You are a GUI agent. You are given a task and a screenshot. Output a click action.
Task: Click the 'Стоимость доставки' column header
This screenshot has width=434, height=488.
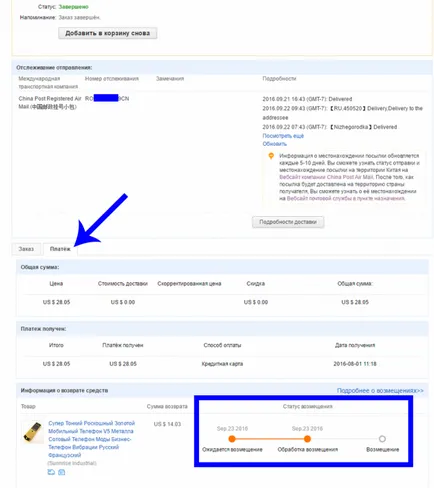[x=123, y=283]
